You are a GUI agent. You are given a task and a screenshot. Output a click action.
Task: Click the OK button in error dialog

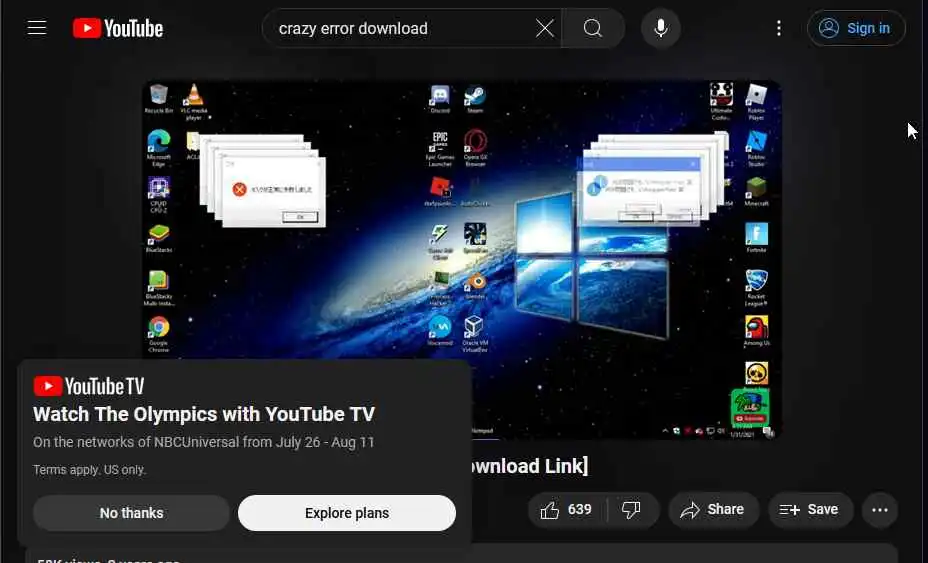(300, 217)
